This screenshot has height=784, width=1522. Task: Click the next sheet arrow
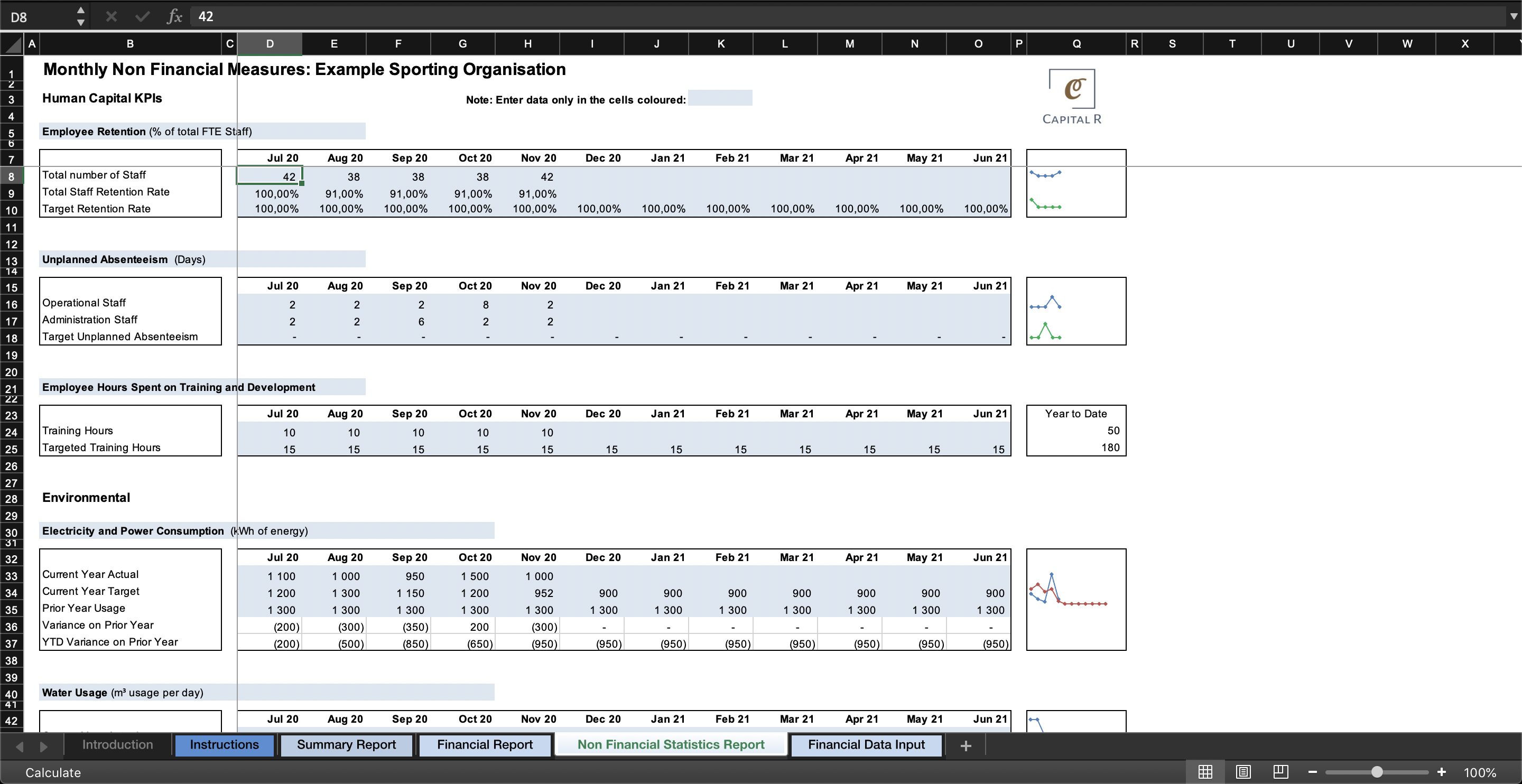pos(44,746)
